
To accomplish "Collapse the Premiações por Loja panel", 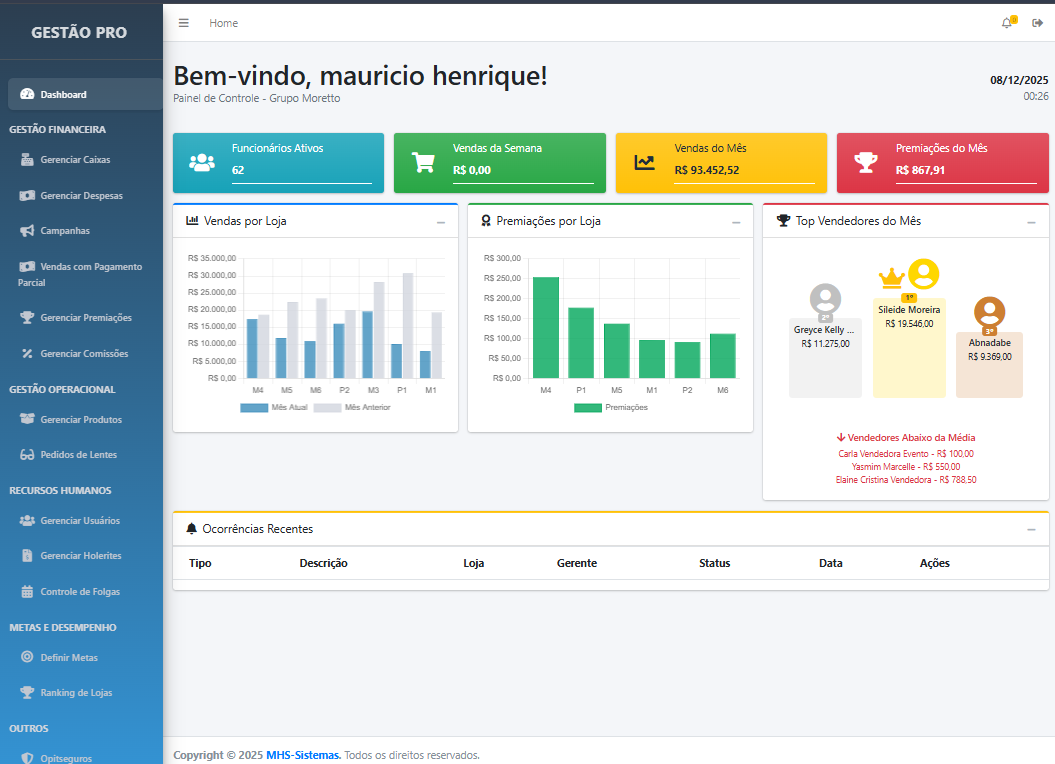I will click(x=736, y=222).
